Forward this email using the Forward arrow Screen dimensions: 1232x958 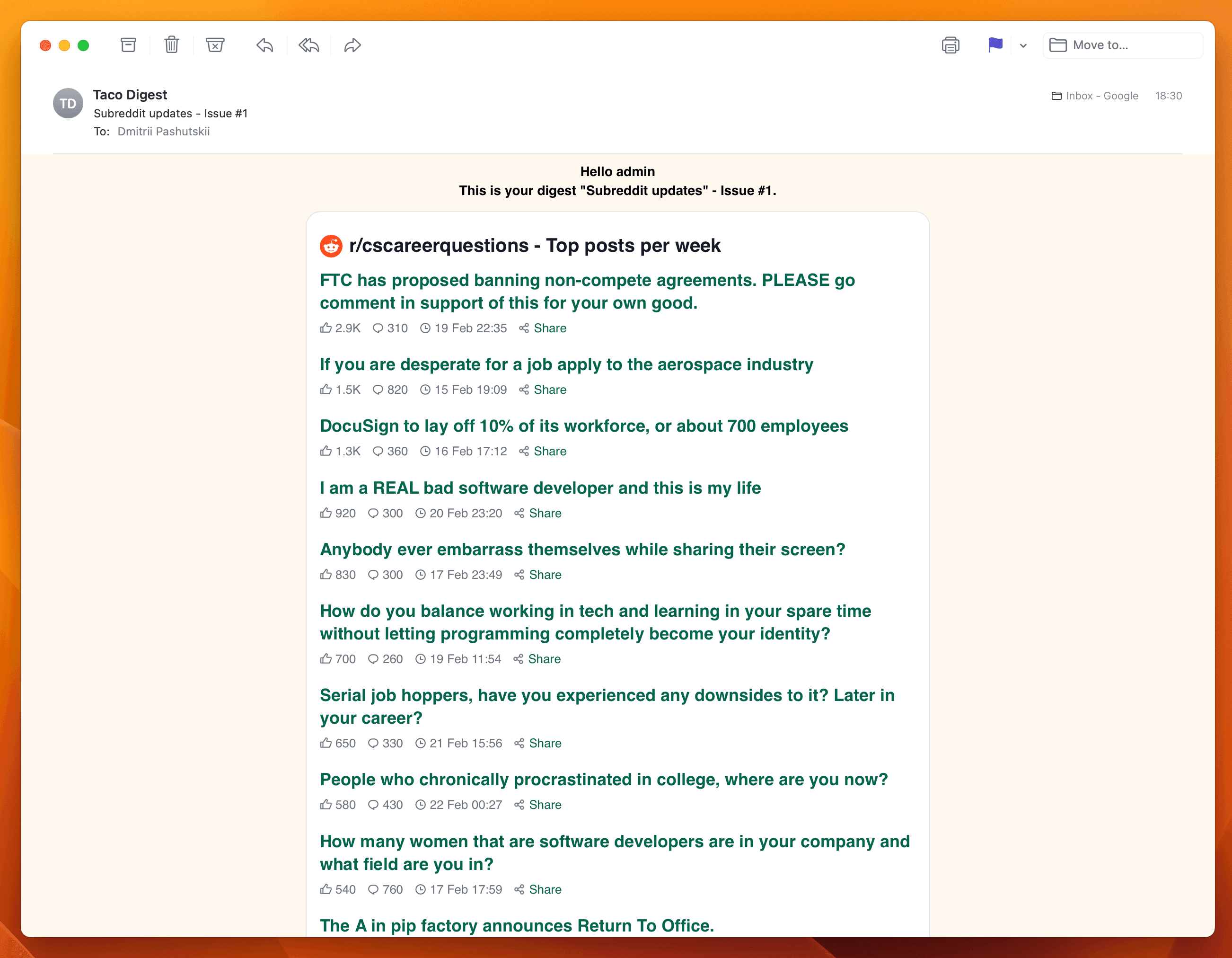[352, 45]
